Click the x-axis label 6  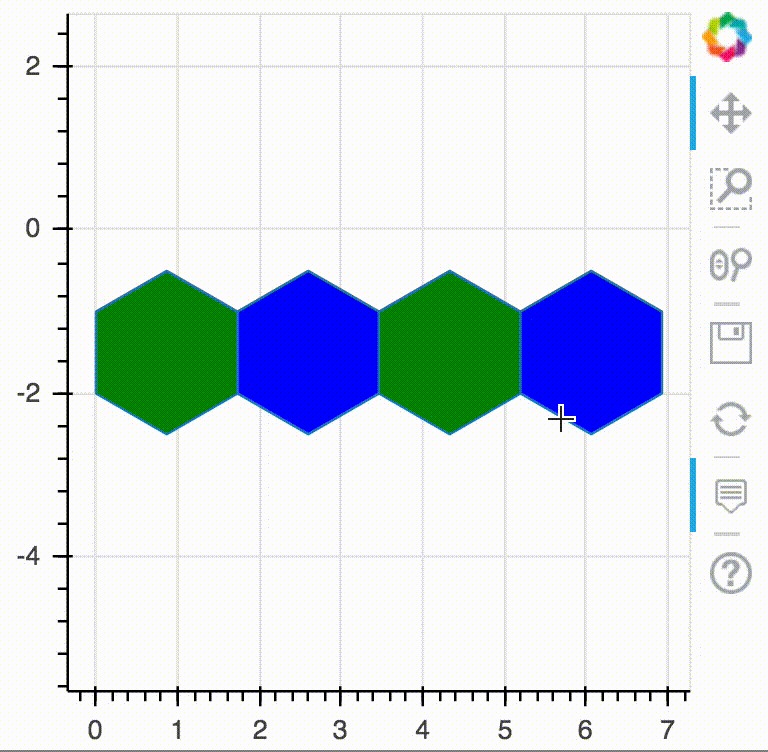click(585, 730)
